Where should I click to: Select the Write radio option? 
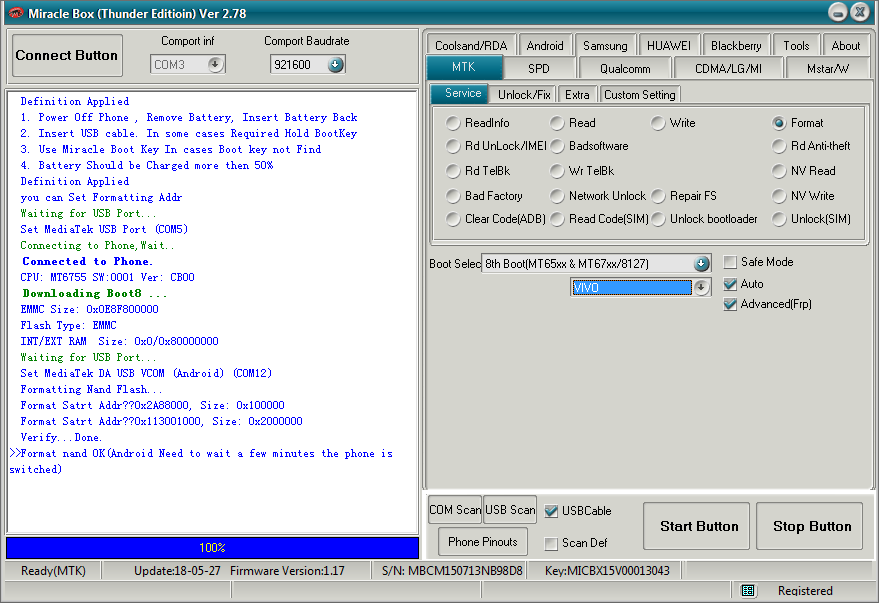point(658,123)
